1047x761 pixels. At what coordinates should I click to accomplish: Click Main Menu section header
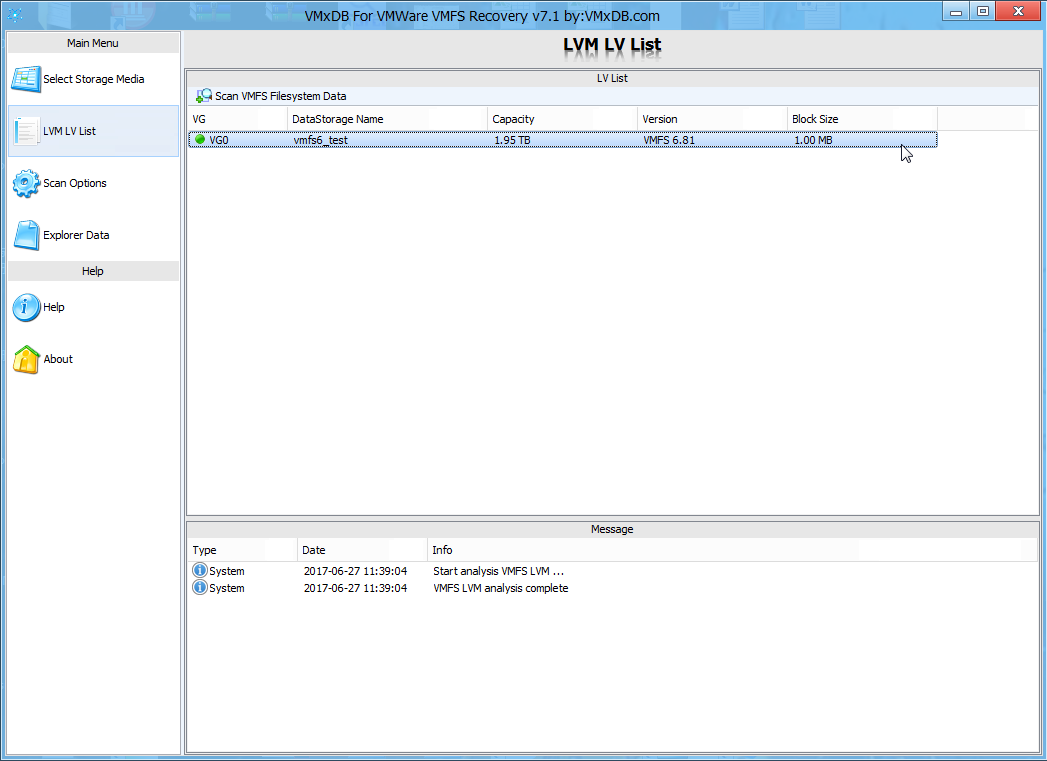93,43
